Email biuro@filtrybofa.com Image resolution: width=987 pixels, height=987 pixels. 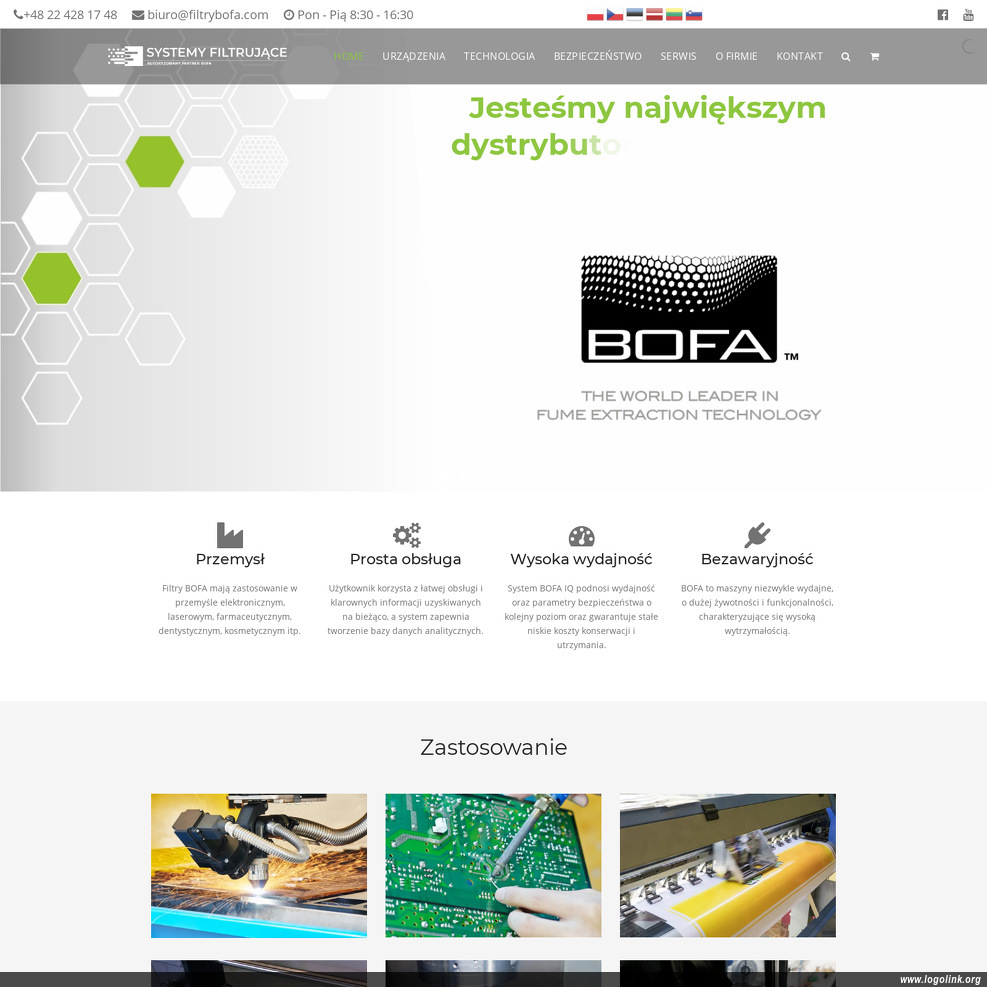(x=208, y=14)
